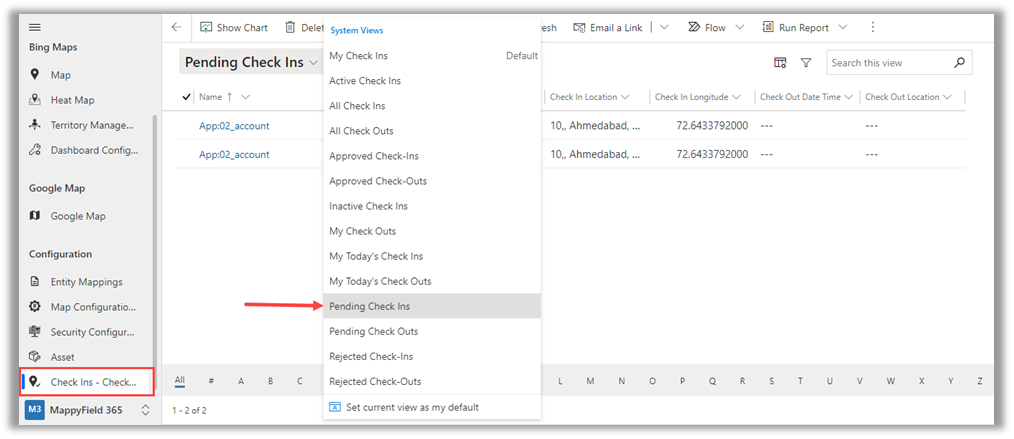
Task: Toggle the select-all rows checkmark
Action: point(187,97)
